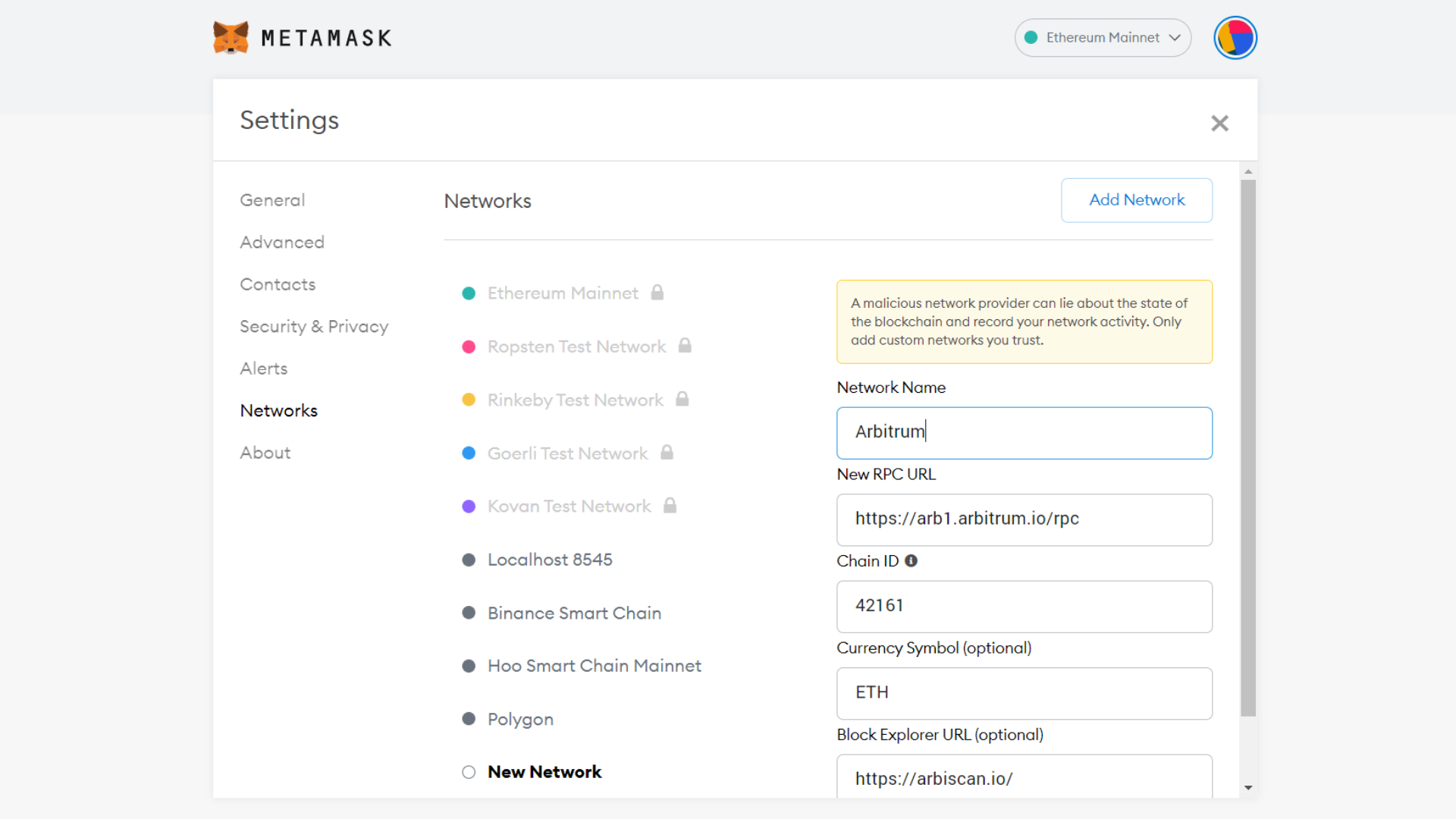This screenshot has width=1456, height=819.
Task: Click lock icon beside Kovan Test Network
Action: tap(670, 506)
